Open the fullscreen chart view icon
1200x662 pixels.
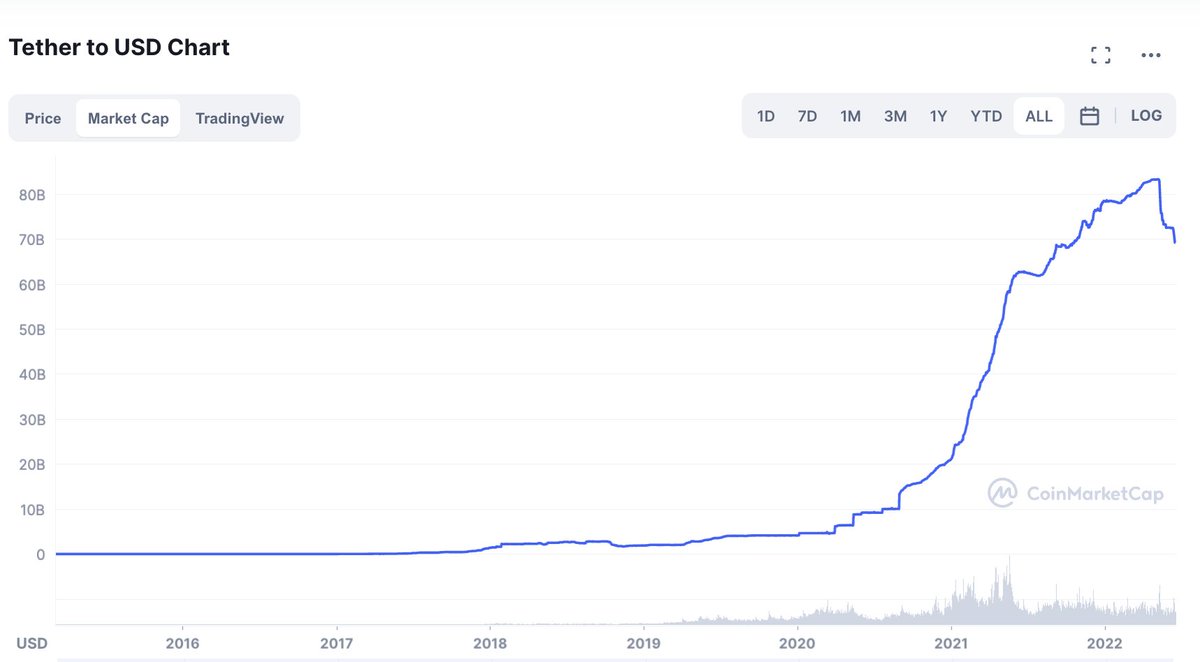pyautogui.click(x=1100, y=55)
